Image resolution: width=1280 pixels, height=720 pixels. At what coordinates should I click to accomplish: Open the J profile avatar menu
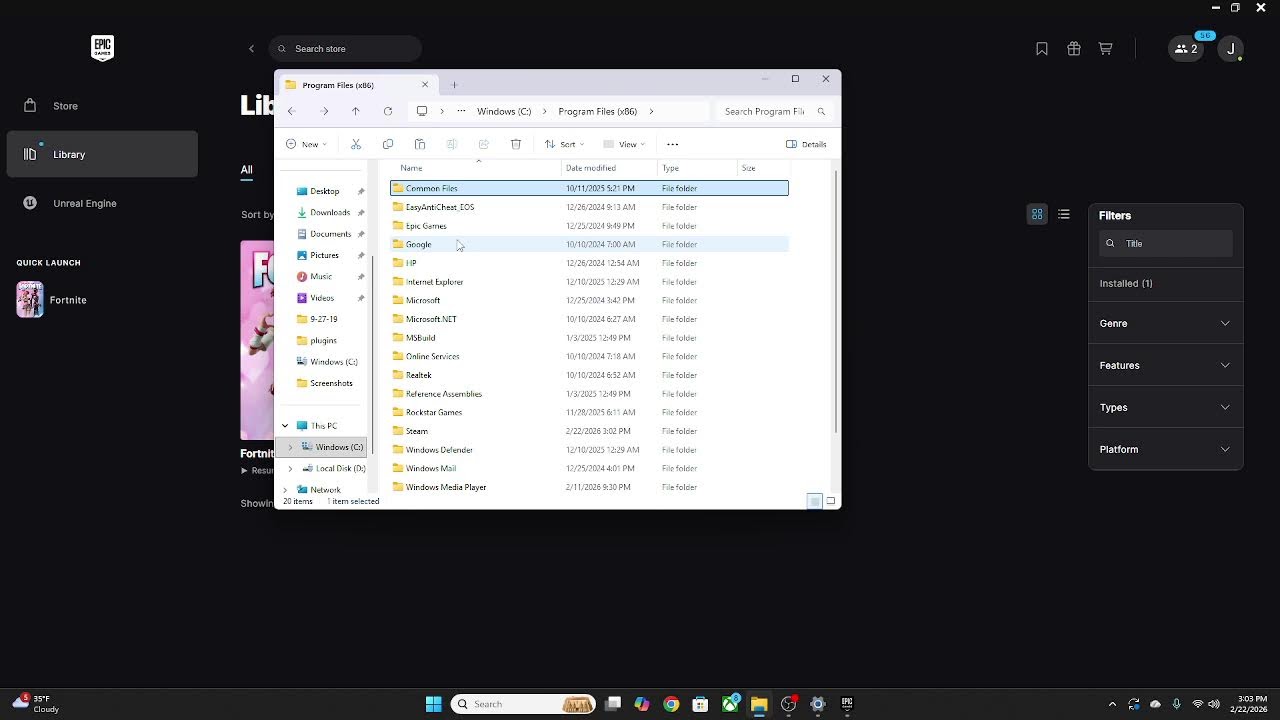[1231, 49]
